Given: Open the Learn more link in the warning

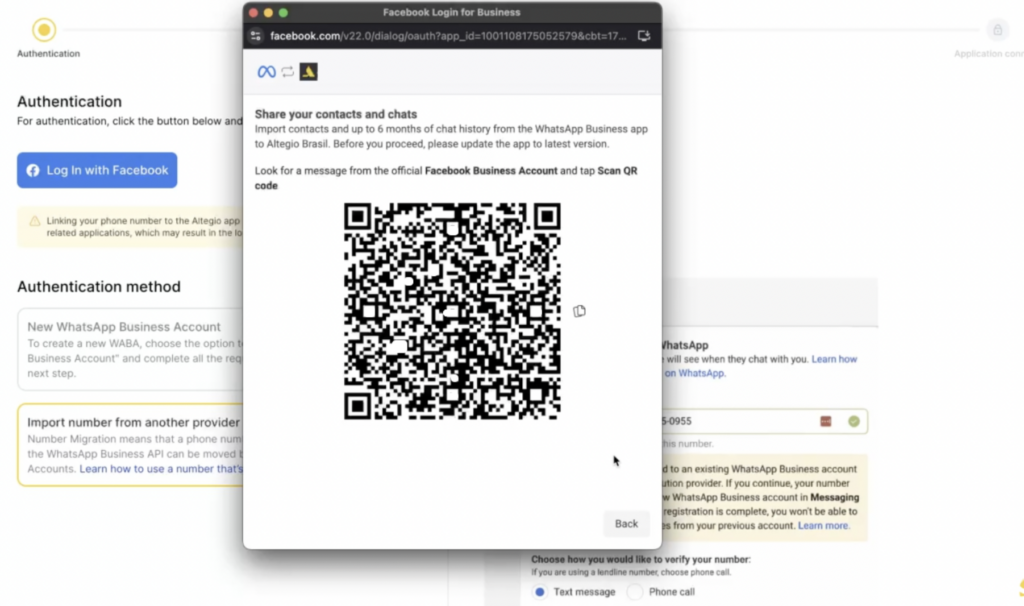Looking at the screenshot, I should click(x=824, y=526).
